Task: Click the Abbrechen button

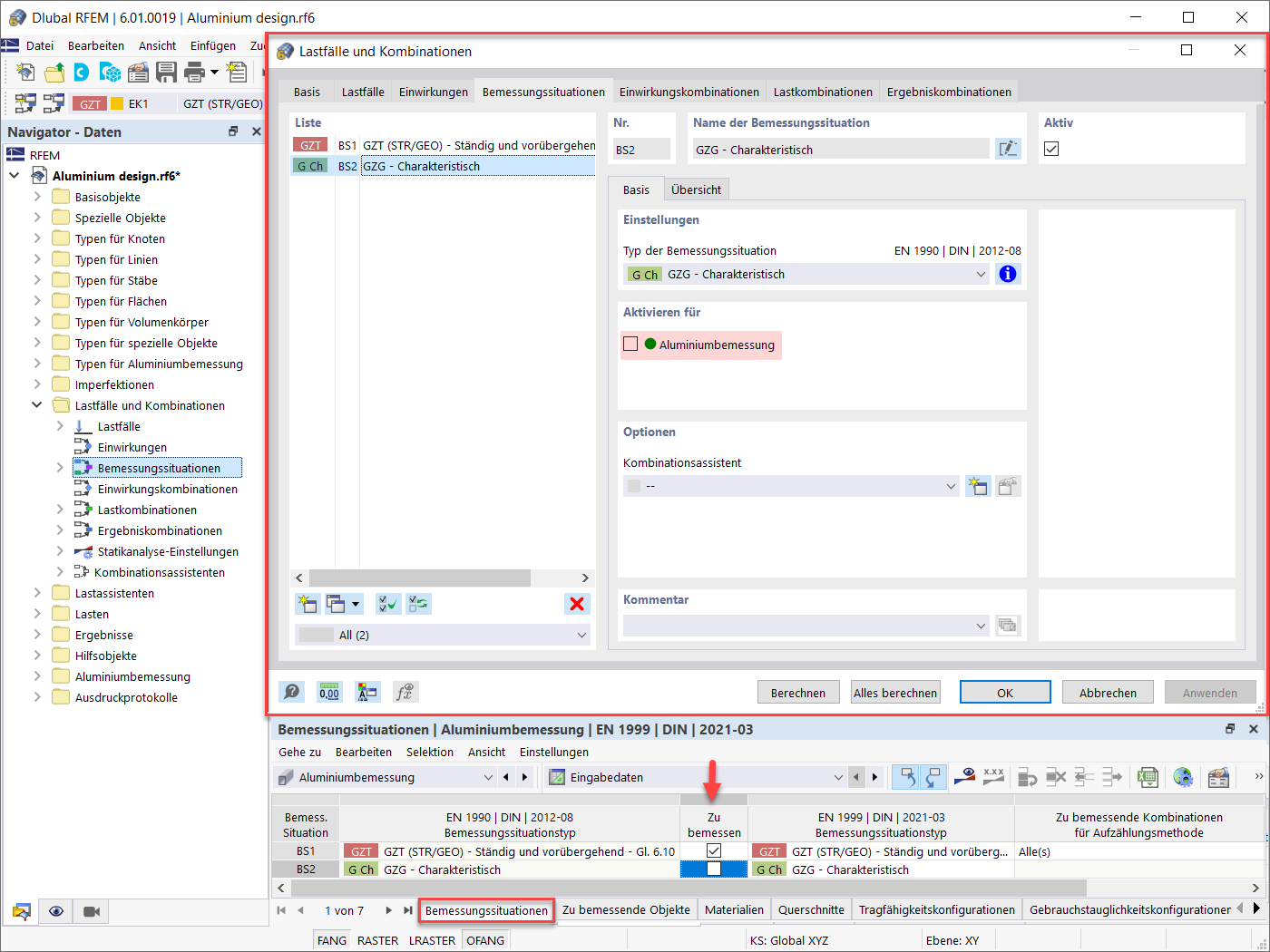Action: tap(1108, 692)
